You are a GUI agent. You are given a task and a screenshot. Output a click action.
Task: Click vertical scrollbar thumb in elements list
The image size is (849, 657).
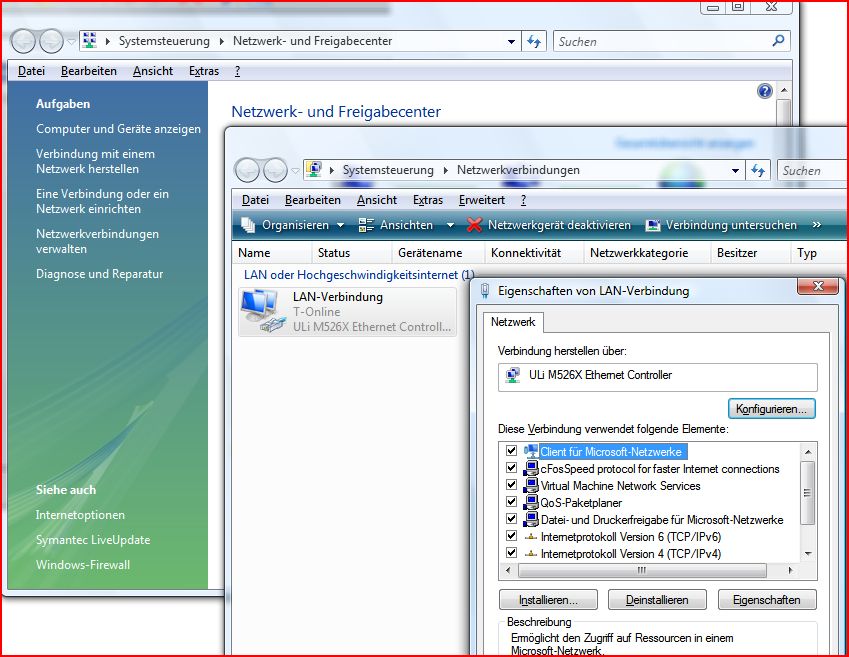click(x=807, y=493)
